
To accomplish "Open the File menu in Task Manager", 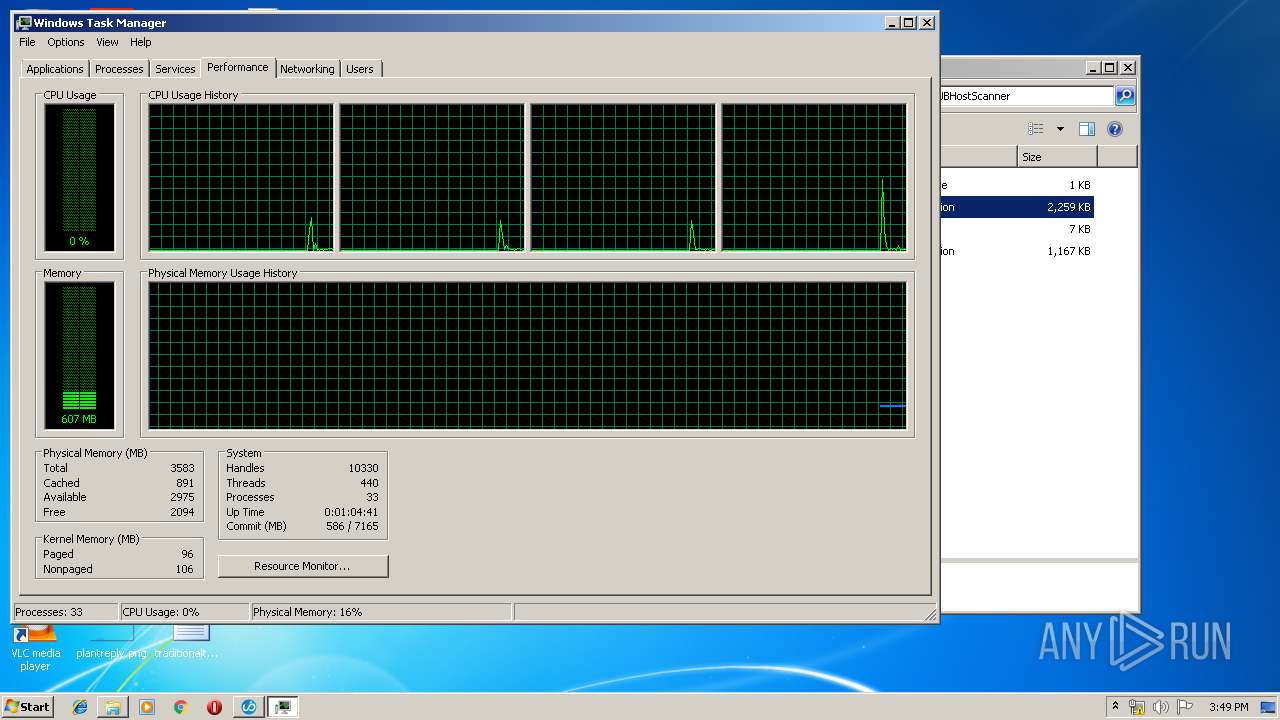I will pyautogui.click(x=27, y=42).
